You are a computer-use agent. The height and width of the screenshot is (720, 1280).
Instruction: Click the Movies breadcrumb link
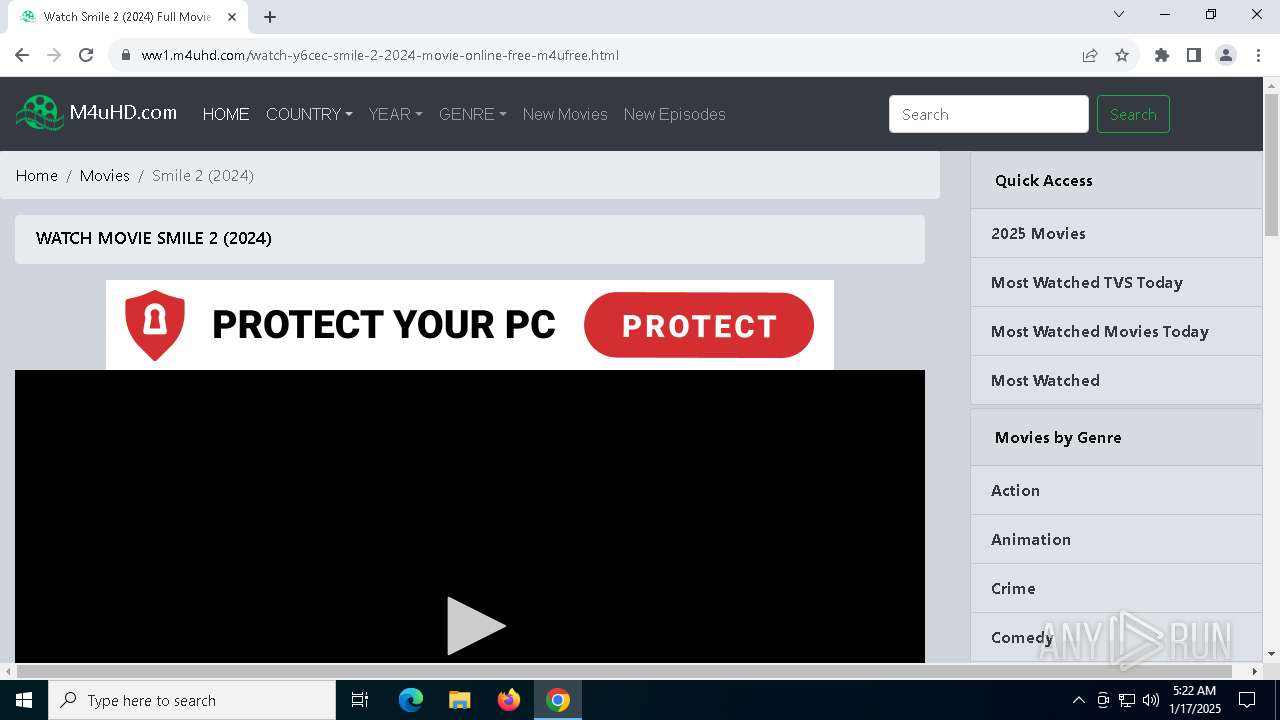coord(105,175)
